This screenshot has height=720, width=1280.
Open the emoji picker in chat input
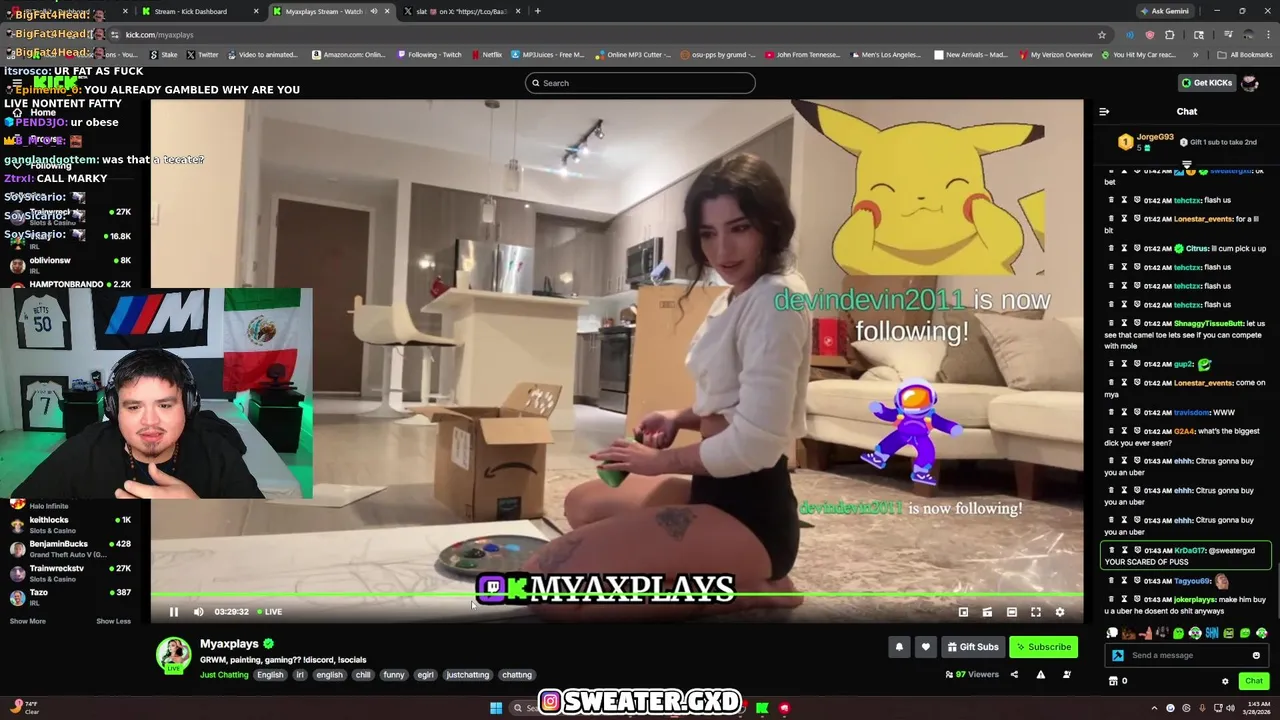(x=1256, y=656)
